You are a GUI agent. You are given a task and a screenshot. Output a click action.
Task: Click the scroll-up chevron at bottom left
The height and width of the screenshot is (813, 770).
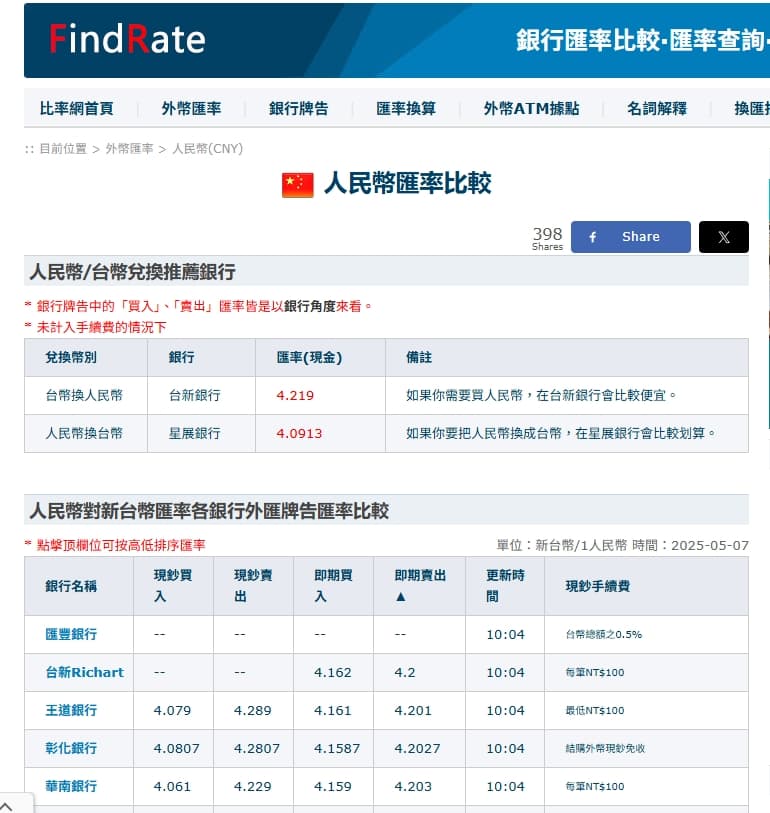(6, 807)
